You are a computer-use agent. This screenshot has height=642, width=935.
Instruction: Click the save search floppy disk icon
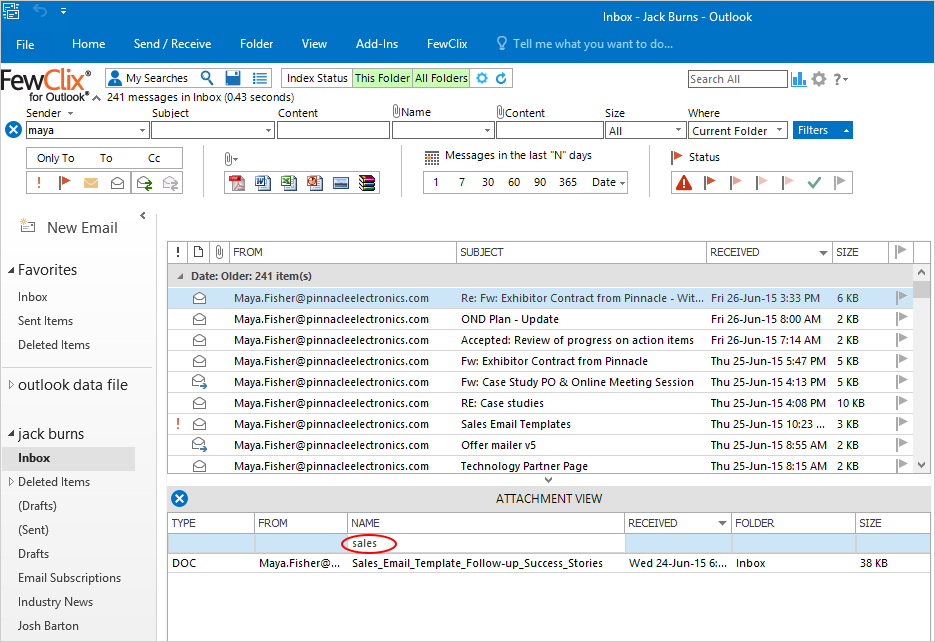[x=233, y=78]
